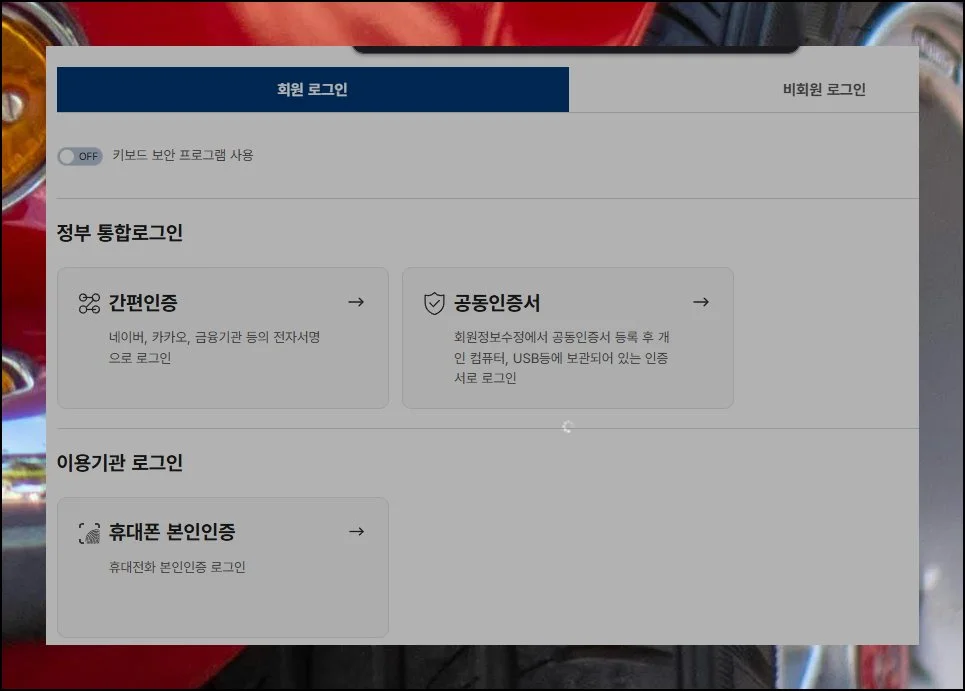965x691 pixels.
Task: Click empty area right of 휴대폰 본인인증 card
Action: click(650, 567)
